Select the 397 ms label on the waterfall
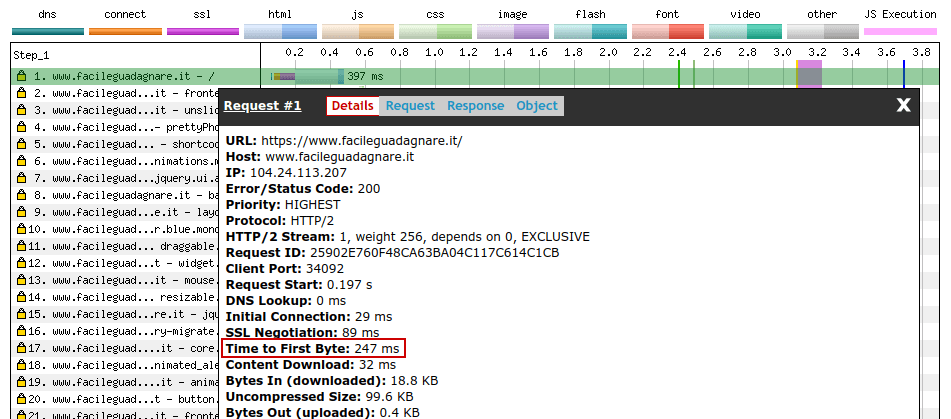Screen dimensions: 951x419 pyautogui.click(x=366, y=76)
